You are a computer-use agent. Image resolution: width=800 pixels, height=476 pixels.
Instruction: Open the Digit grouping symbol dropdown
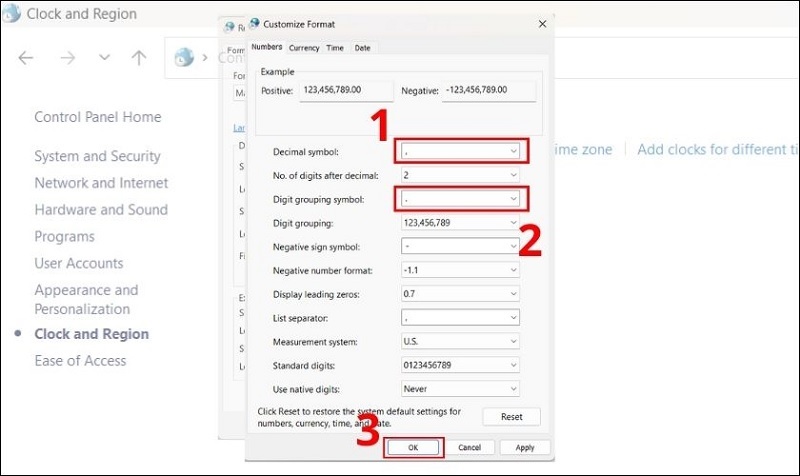pyautogui.click(x=460, y=199)
